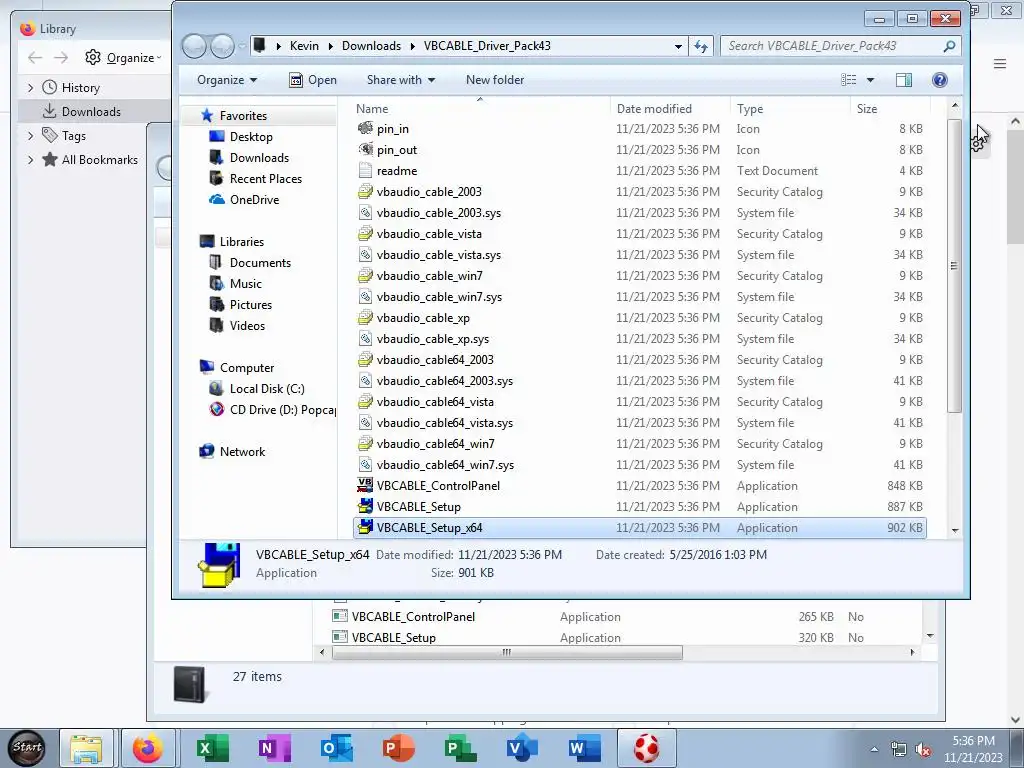Open the address bar history dropdown
1024x768 pixels.
point(678,46)
